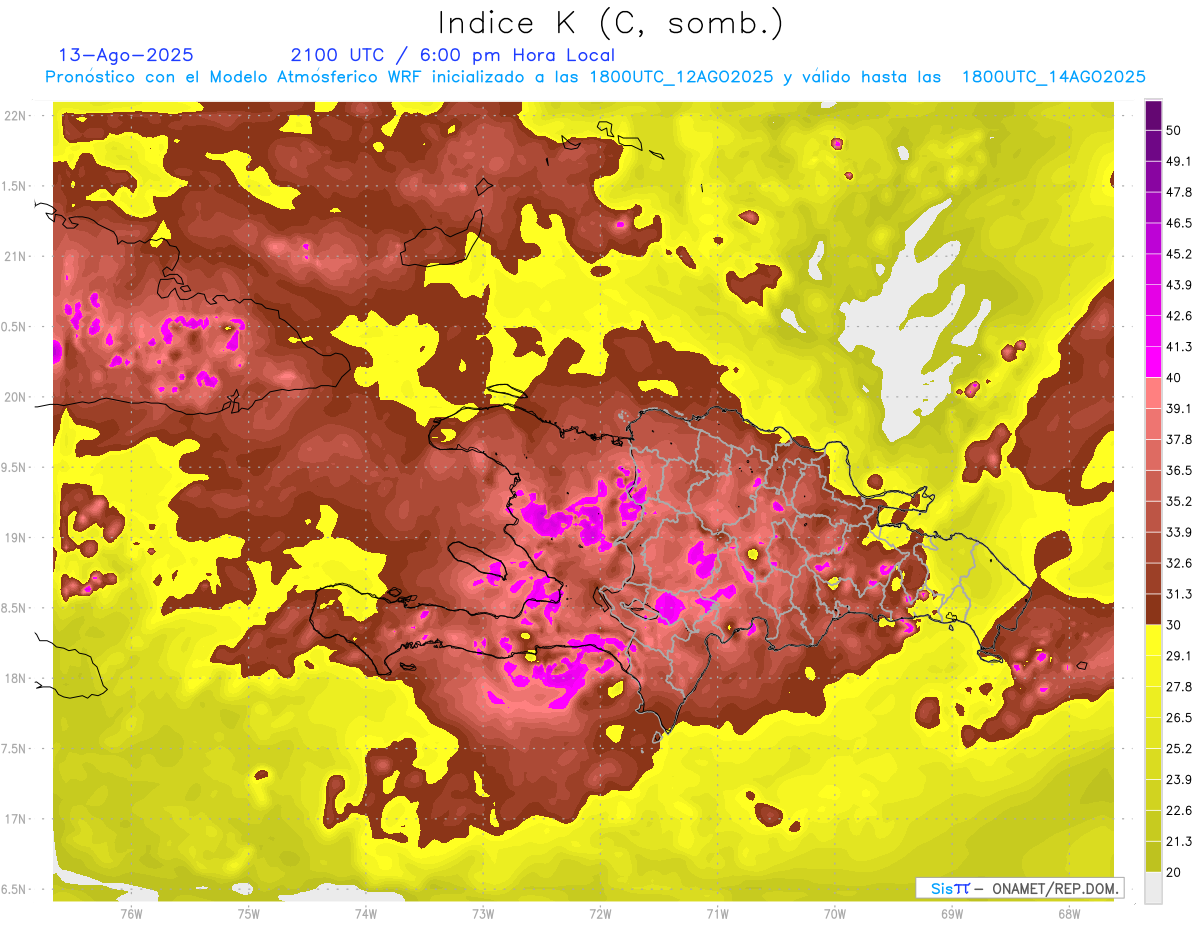Viewport: 1200px width, 927px height.
Task: Select the legend value "37.8"
Action: pyautogui.click(x=1178, y=439)
